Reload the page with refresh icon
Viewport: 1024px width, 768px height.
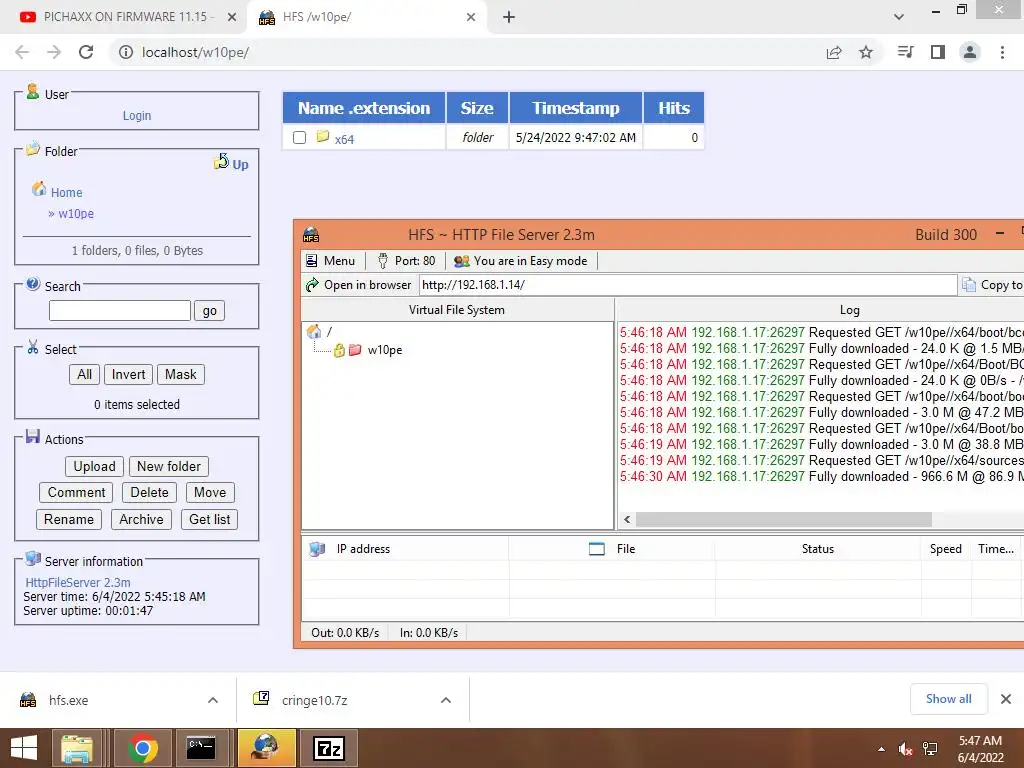click(86, 52)
